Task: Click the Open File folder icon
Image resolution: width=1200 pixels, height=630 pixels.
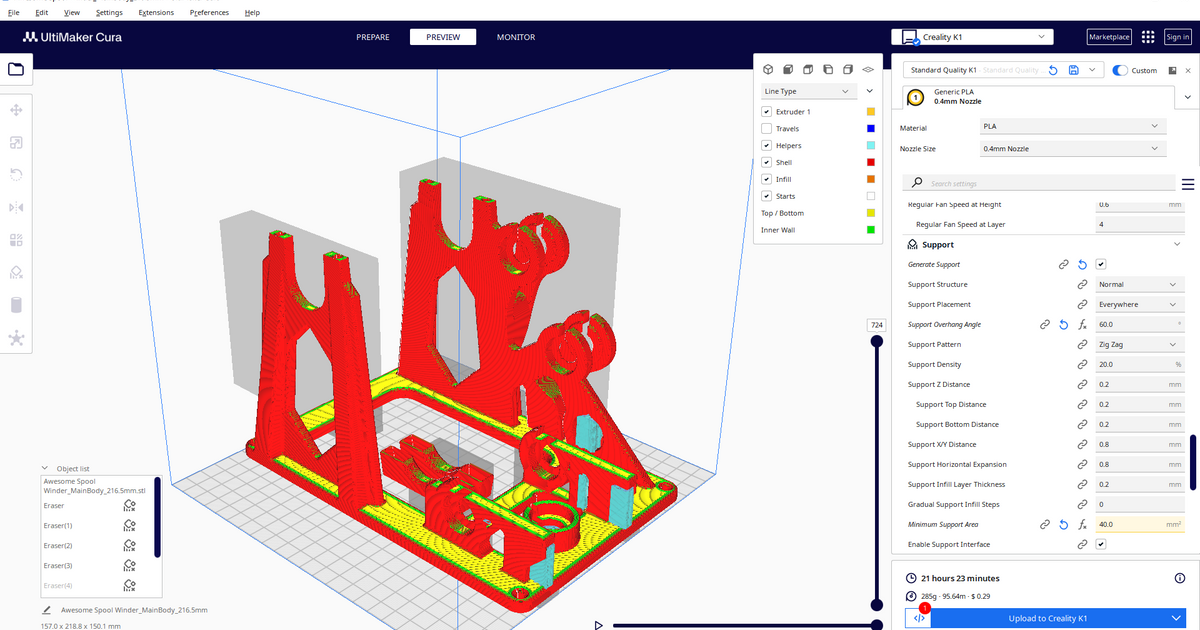Action: point(17,69)
